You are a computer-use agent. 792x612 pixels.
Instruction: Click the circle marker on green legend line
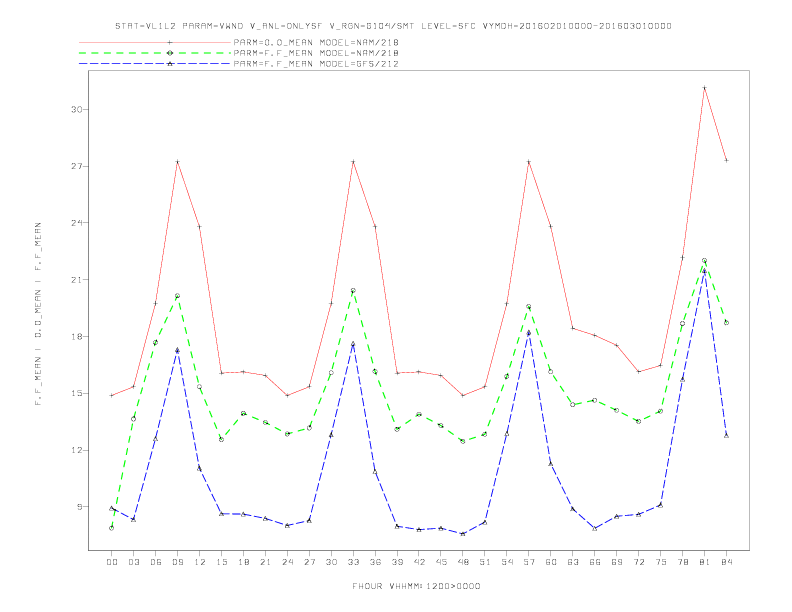[170, 53]
